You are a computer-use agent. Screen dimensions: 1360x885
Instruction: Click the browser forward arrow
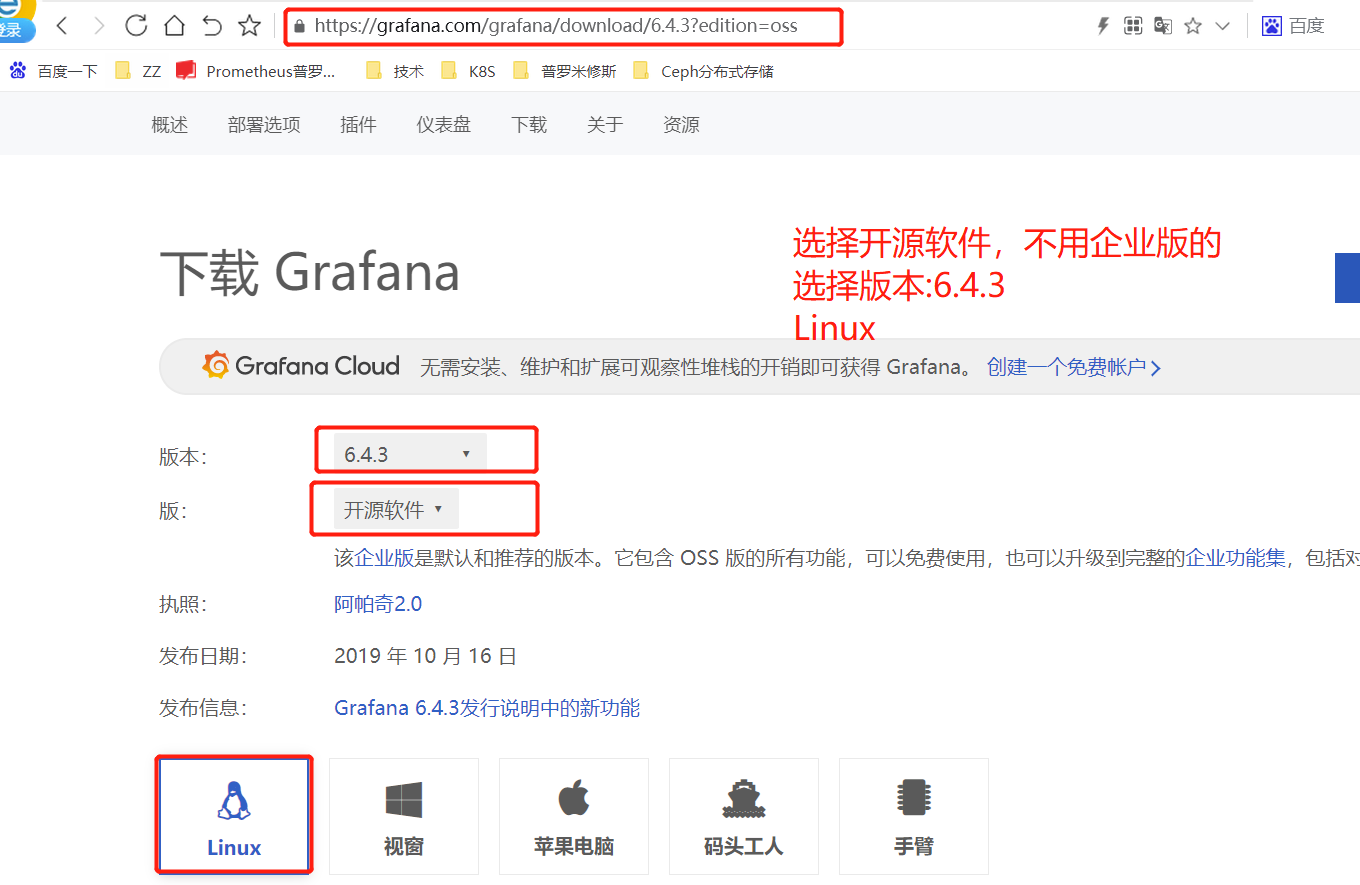pyautogui.click(x=98, y=26)
